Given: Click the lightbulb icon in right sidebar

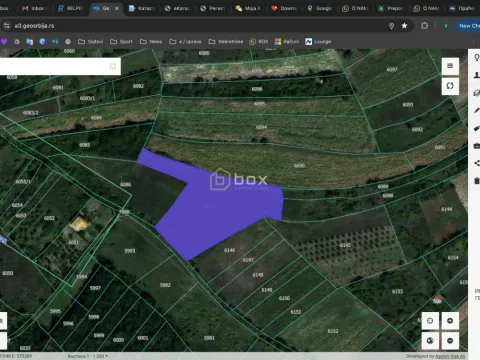Looking at the screenshot, I should pyautogui.click(x=477, y=57).
